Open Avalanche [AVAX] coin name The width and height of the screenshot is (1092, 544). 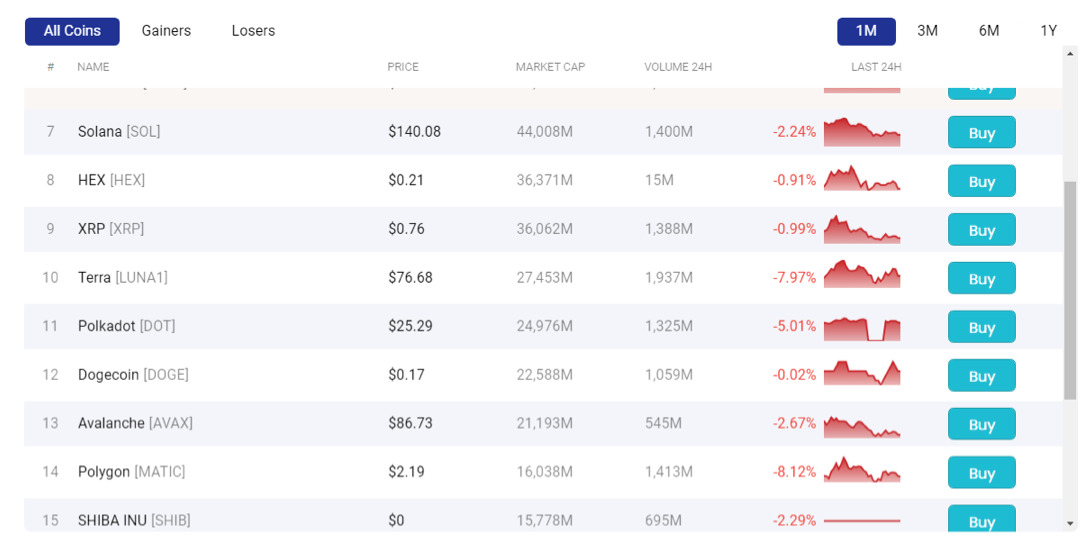(x=135, y=423)
